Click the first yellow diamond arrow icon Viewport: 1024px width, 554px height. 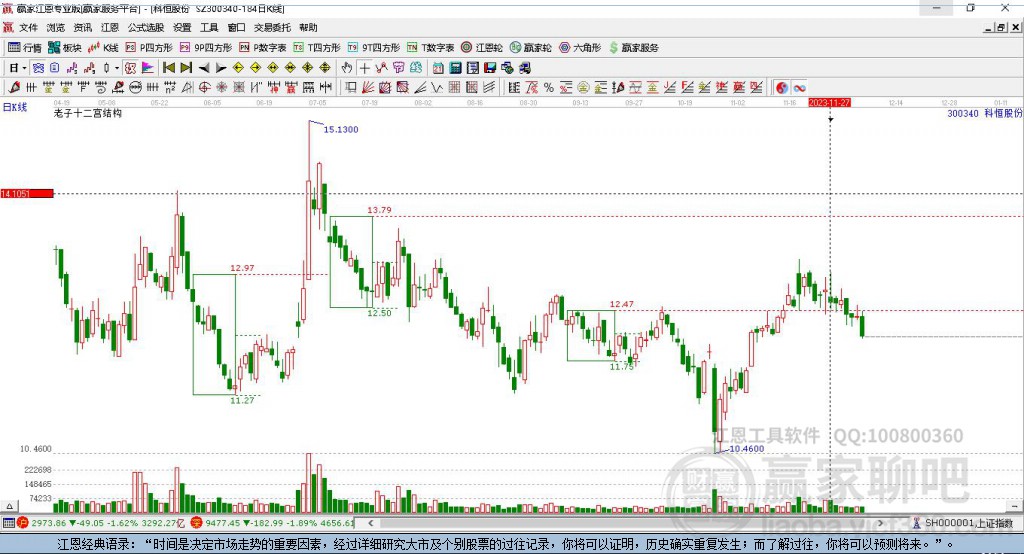coord(238,68)
